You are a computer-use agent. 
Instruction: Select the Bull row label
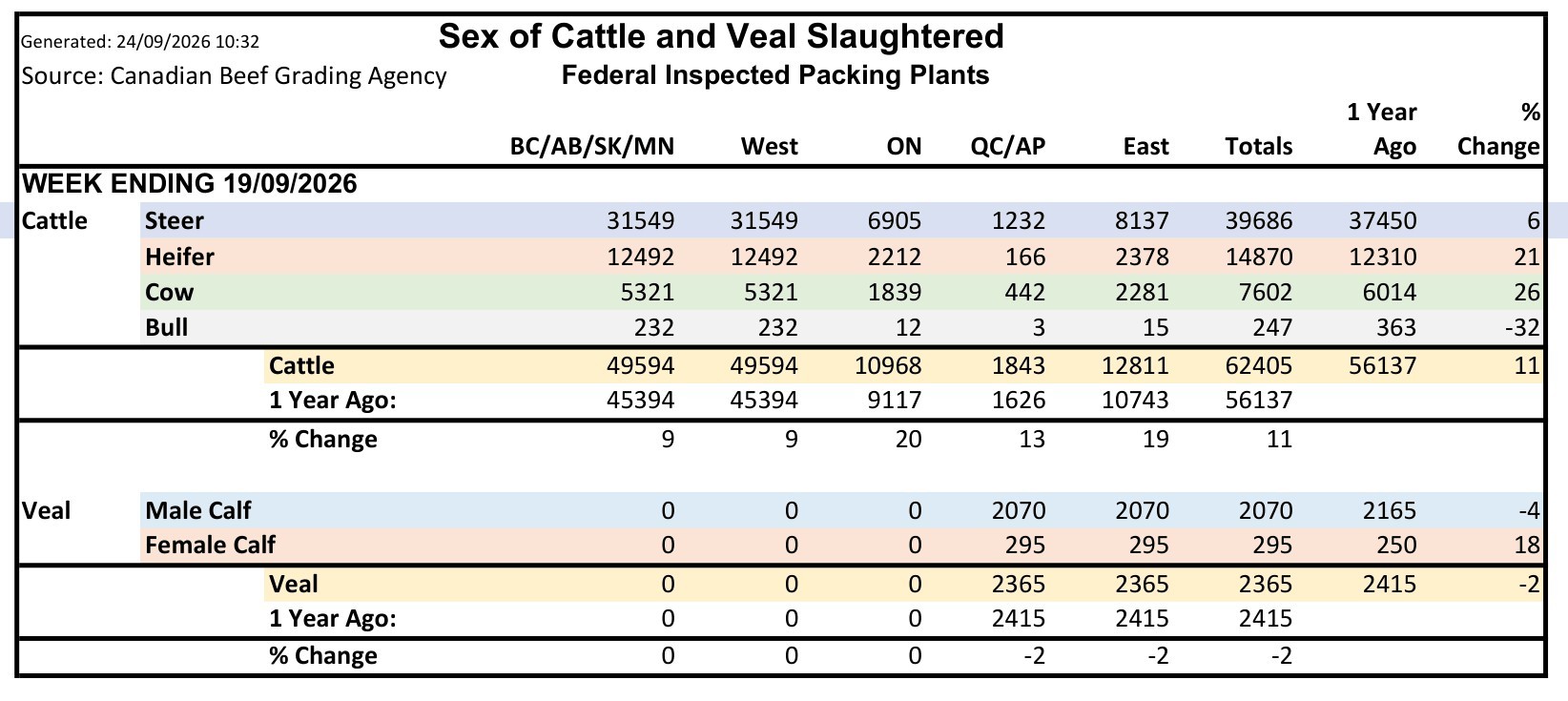tap(166, 327)
